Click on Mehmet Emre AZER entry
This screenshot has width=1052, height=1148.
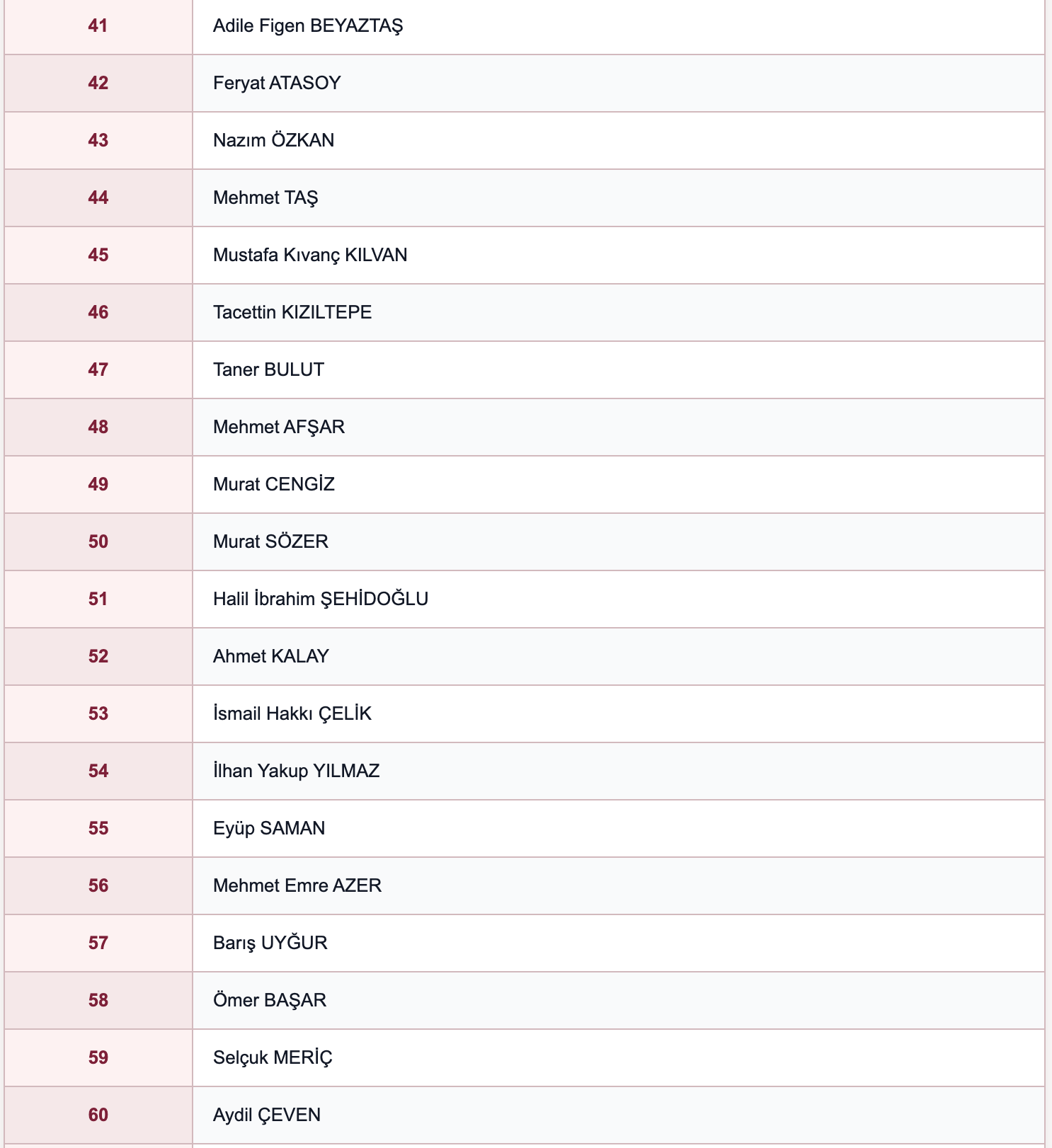click(x=297, y=885)
